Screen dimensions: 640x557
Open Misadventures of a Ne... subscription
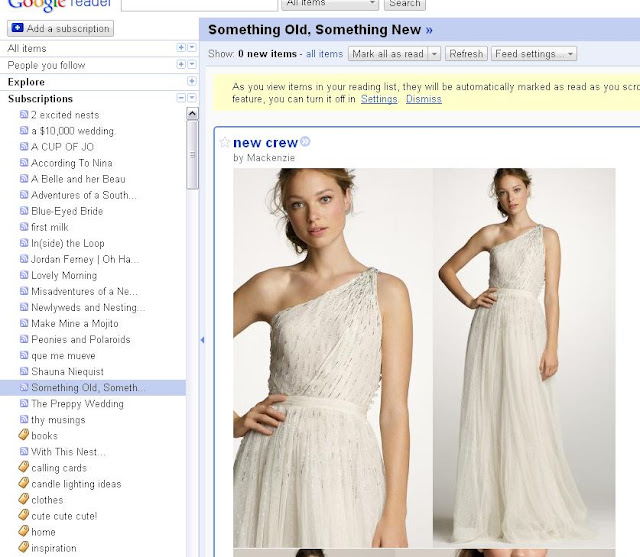84,291
